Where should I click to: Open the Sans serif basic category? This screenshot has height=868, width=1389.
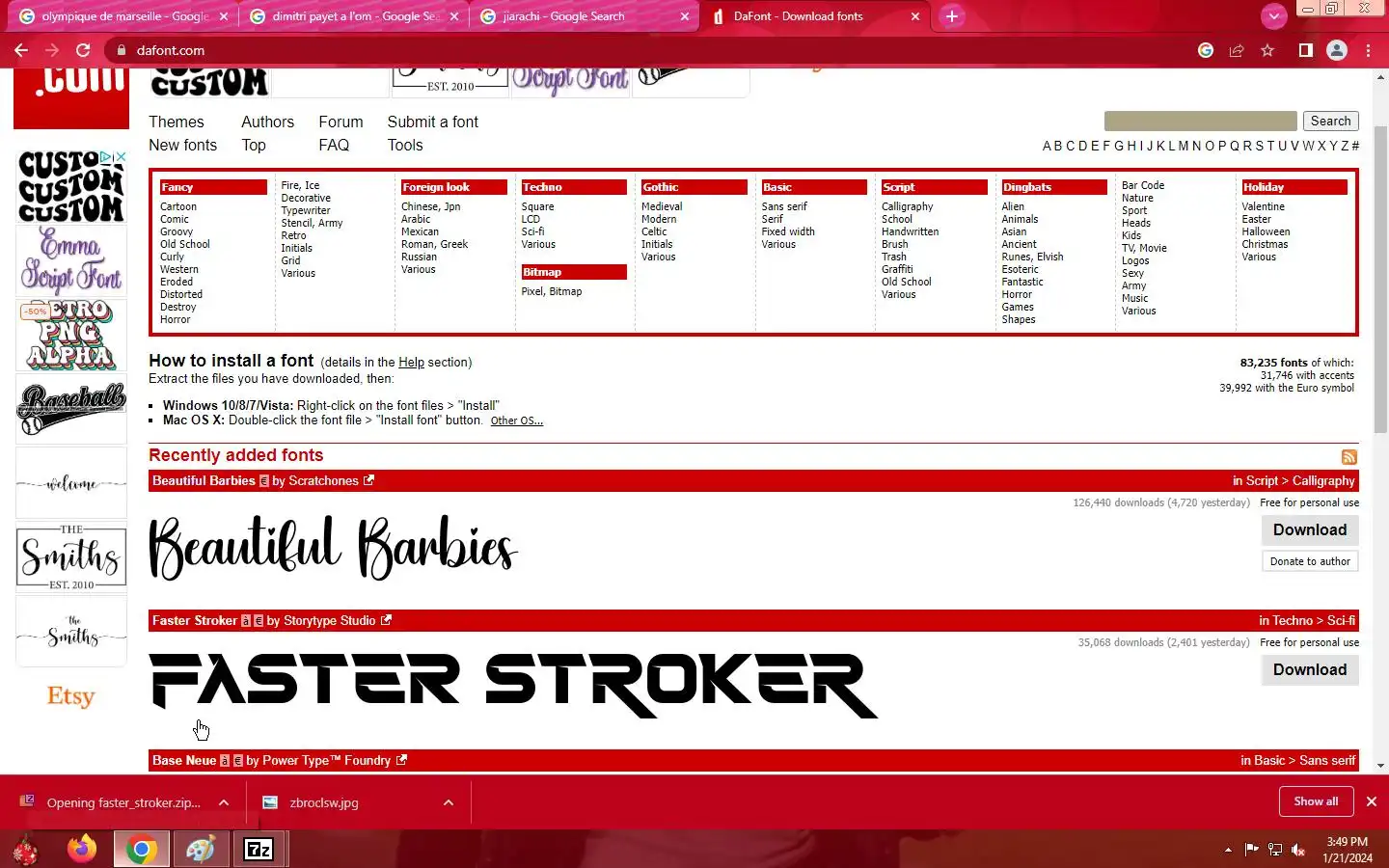click(783, 206)
